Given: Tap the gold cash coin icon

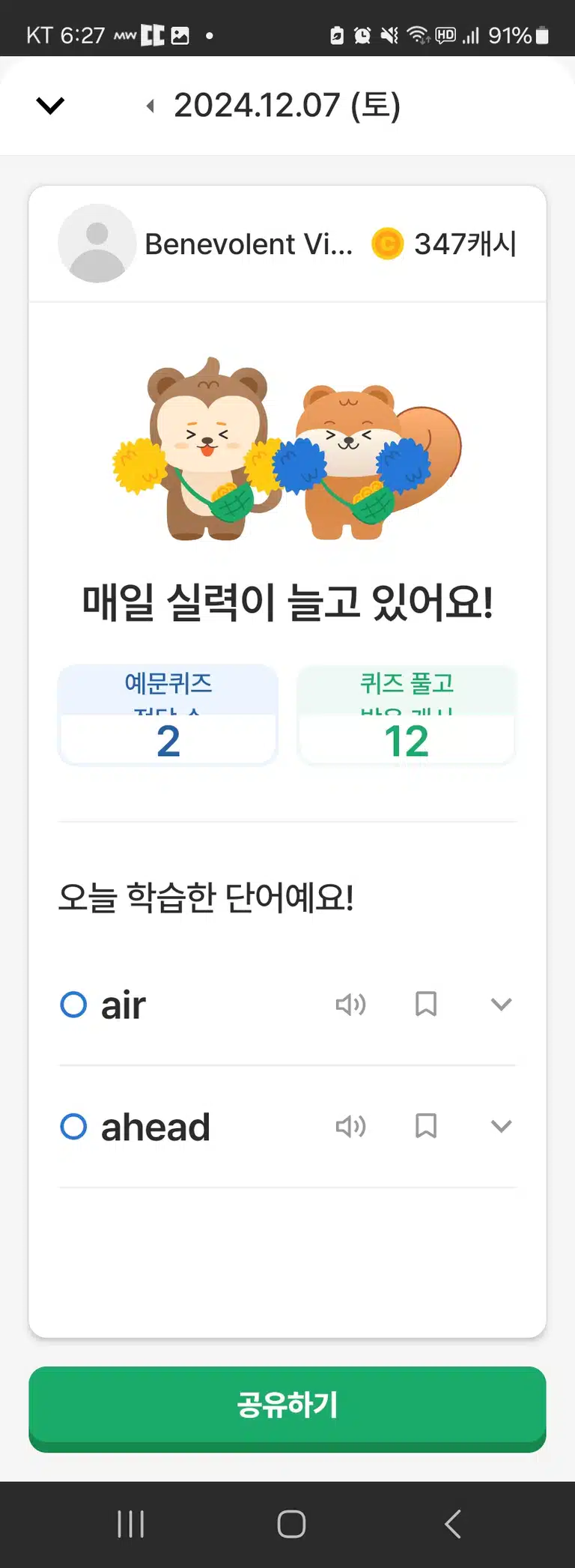Looking at the screenshot, I should click(388, 243).
